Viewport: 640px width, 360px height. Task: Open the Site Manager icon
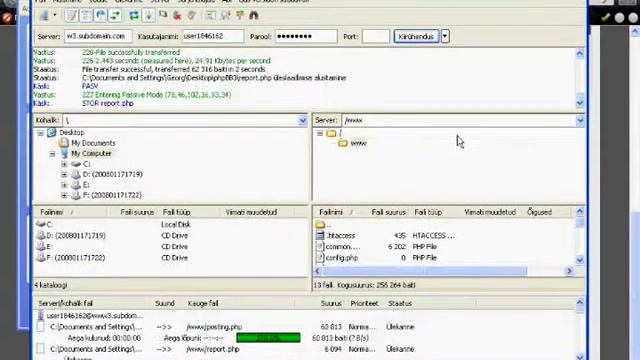coord(44,16)
